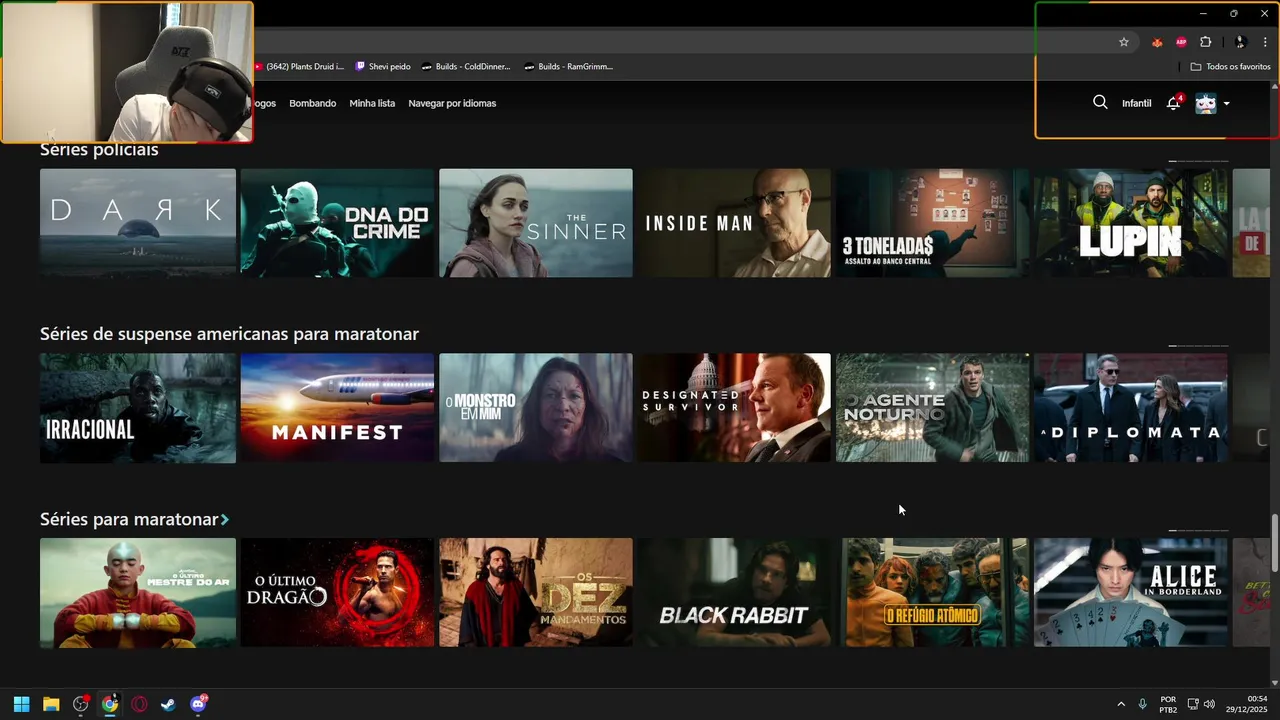Open the Builds - ColdDinner bookmark
Viewport: 1280px width, 720px height.
(x=466, y=66)
